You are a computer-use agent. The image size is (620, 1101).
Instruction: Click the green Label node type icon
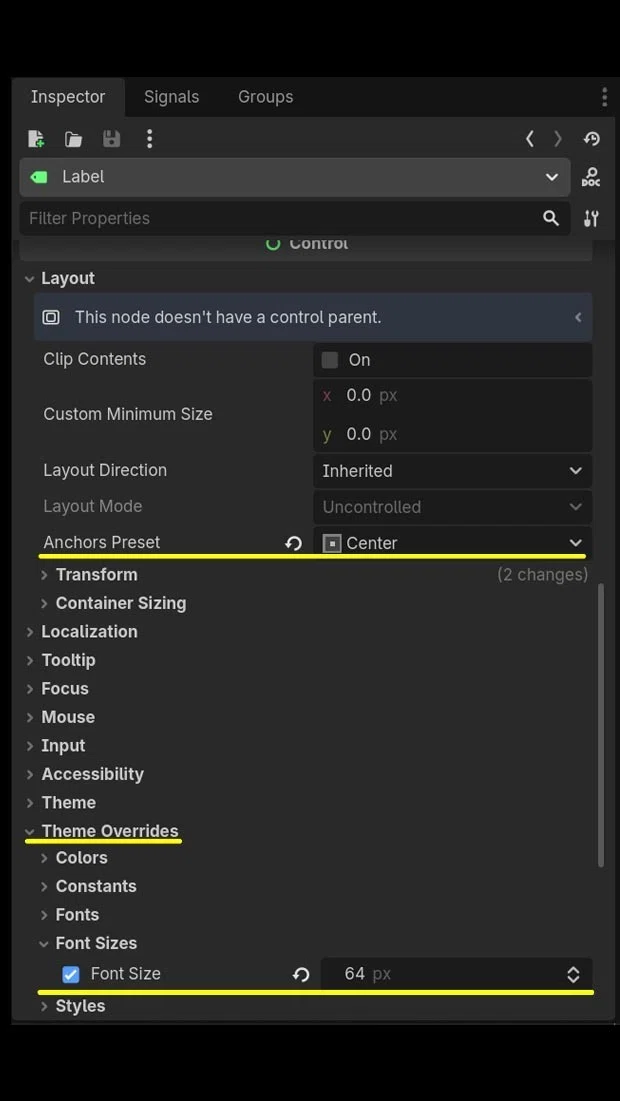pyautogui.click(x=39, y=177)
